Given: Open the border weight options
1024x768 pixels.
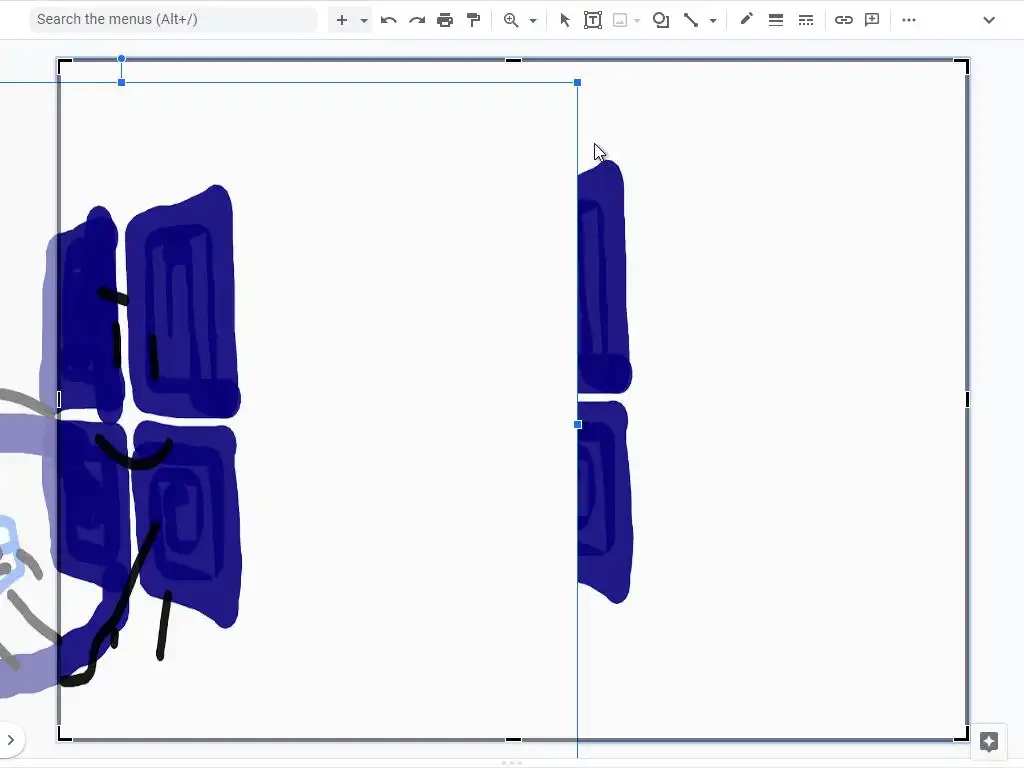Looking at the screenshot, I should pyautogui.click(x=776, y=20).
